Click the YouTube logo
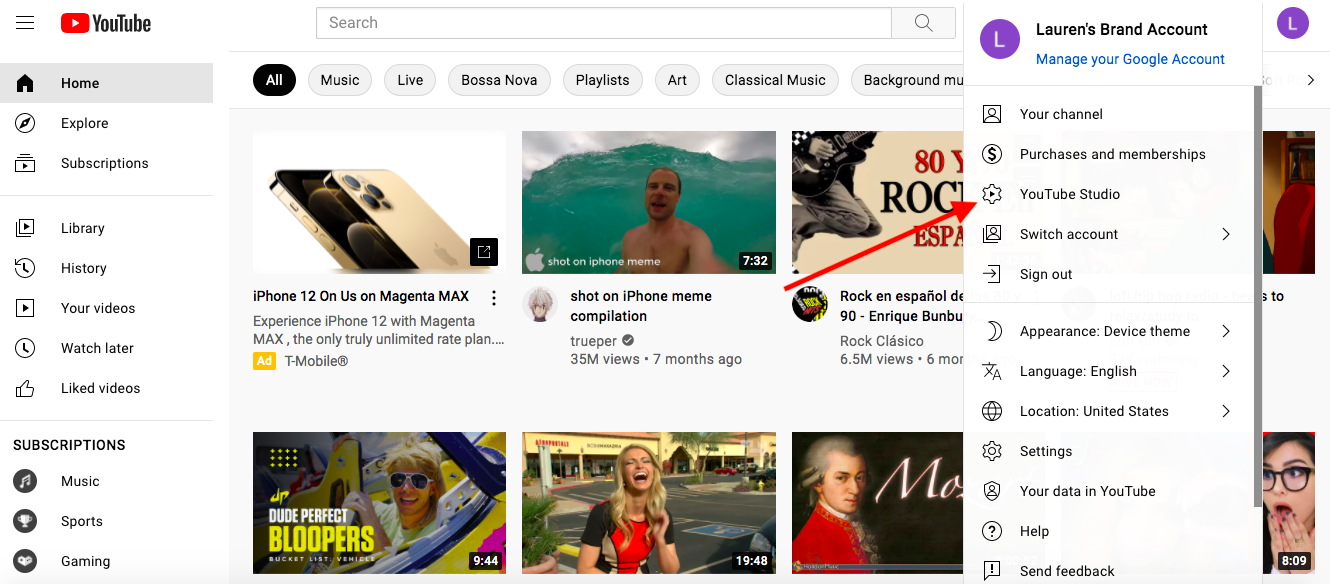This screenshot has height=584, width=1330. [x=106, y=23]
